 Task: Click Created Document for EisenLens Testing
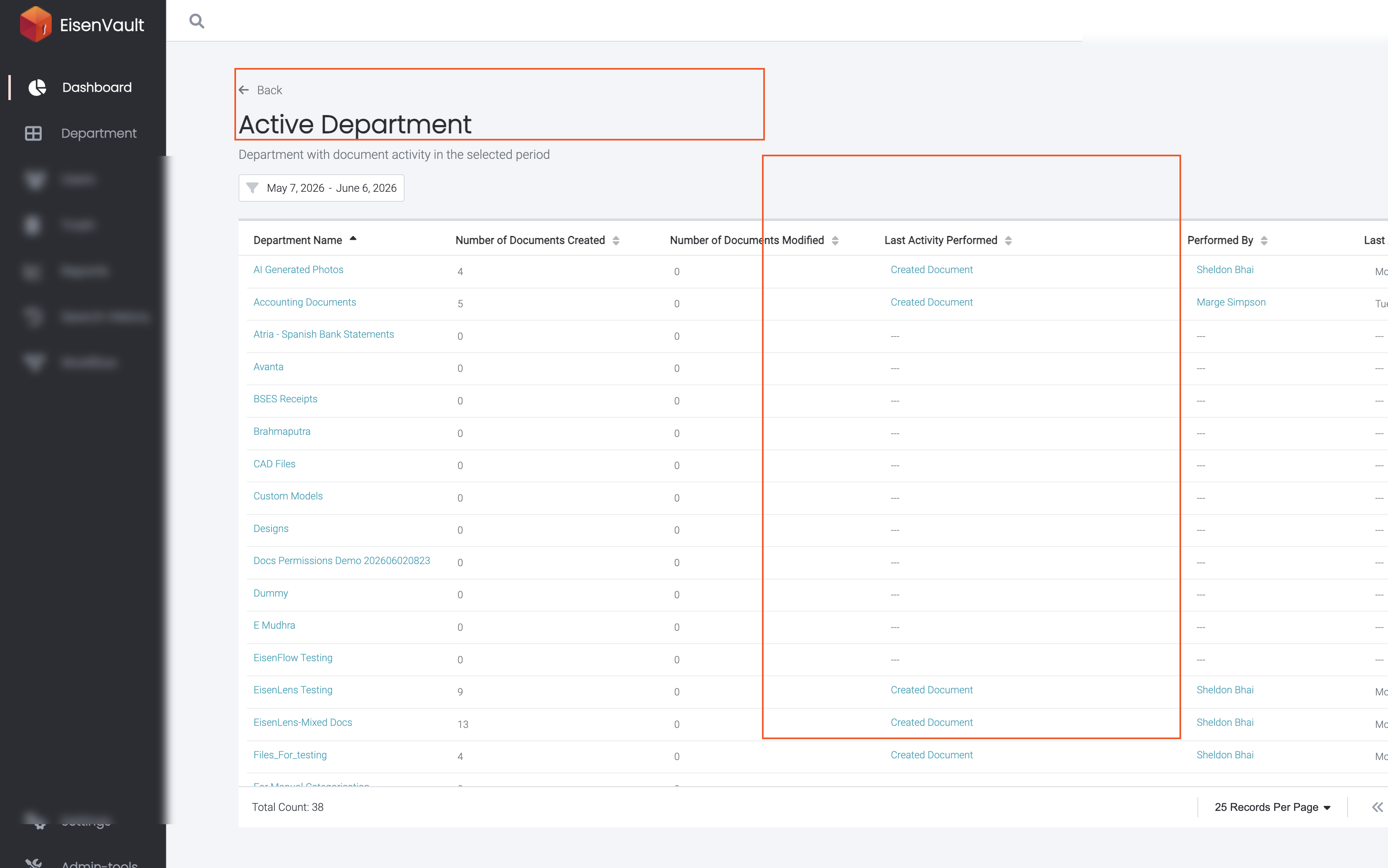point(931,690)
